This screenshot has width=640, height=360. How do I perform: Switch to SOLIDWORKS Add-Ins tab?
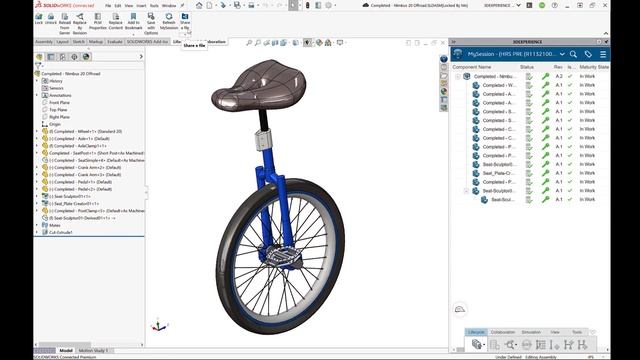(147, 42)
